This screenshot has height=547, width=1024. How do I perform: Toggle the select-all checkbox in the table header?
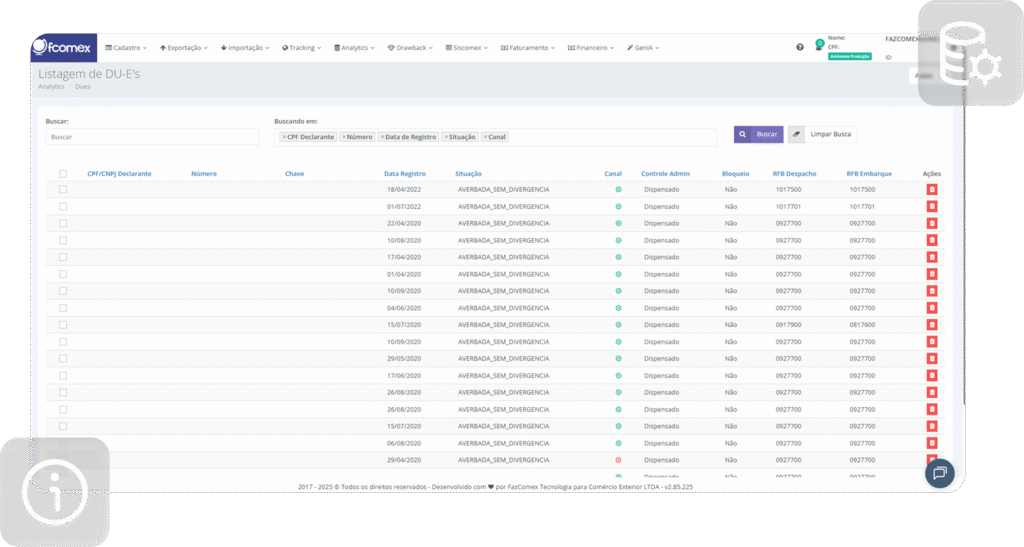tap(63, 174)
